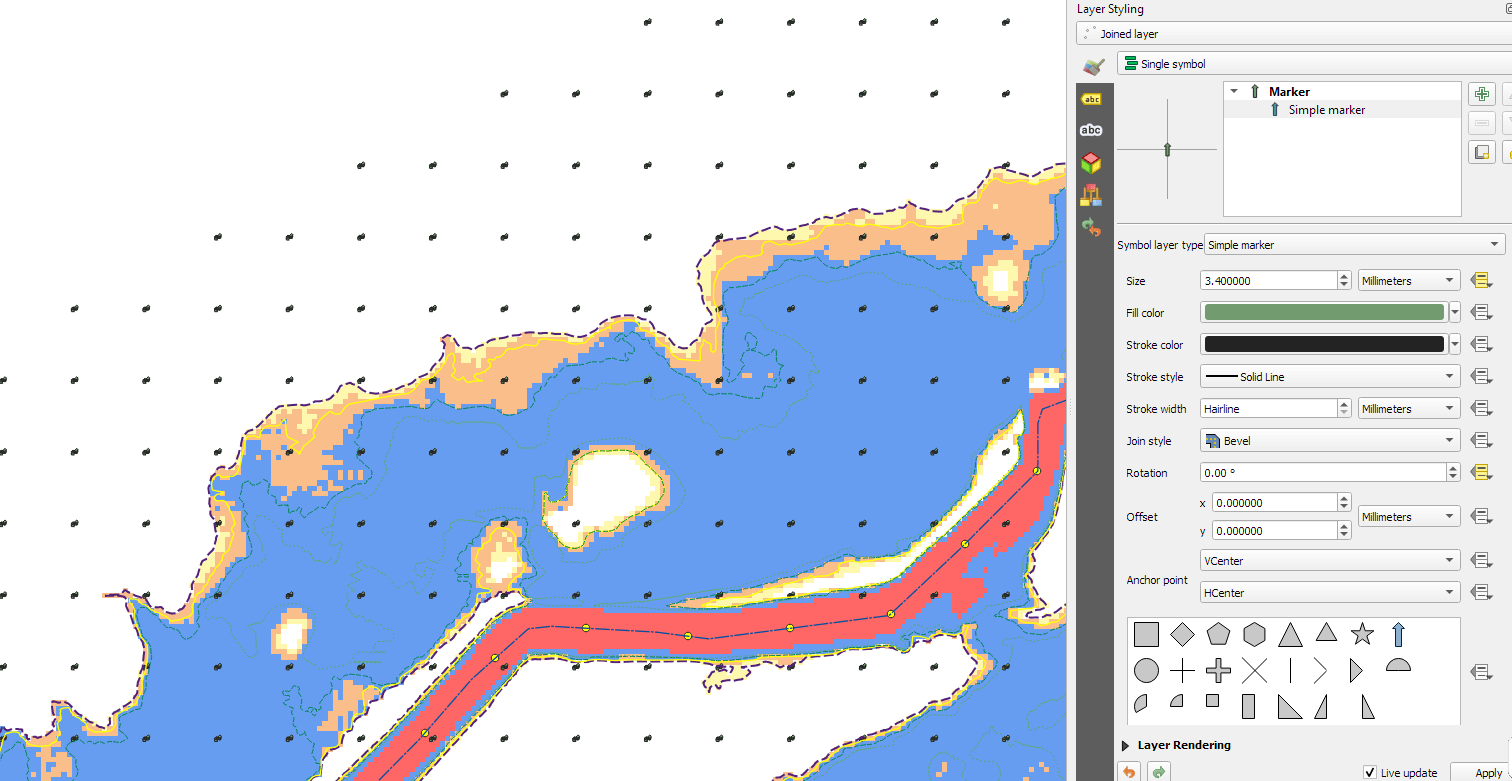The width and height of the screenshot is (1512, 781).
Task: Select the Labels panel icon
Action: click(x=1092, y=99)
